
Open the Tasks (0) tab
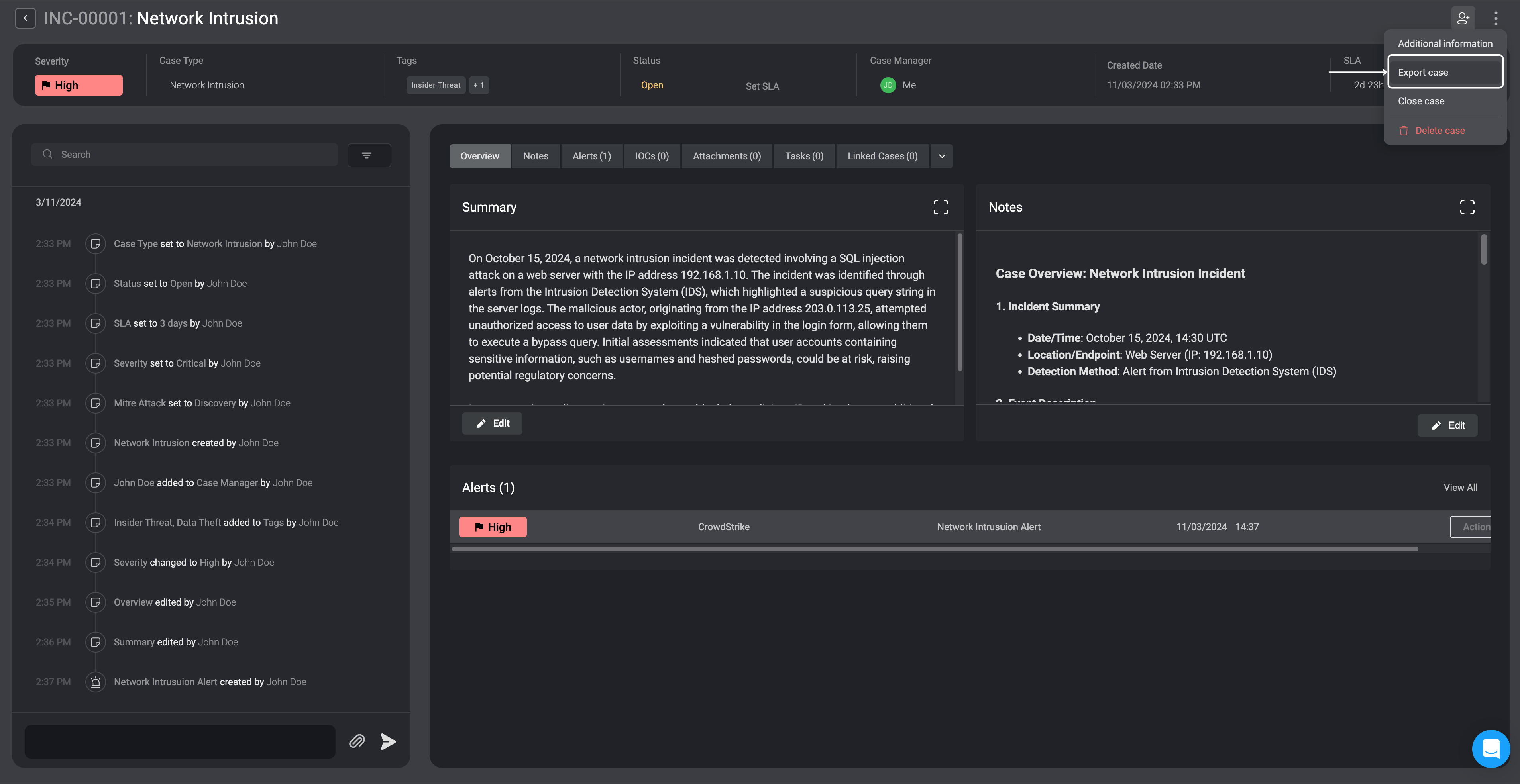[x=804, y=156]
